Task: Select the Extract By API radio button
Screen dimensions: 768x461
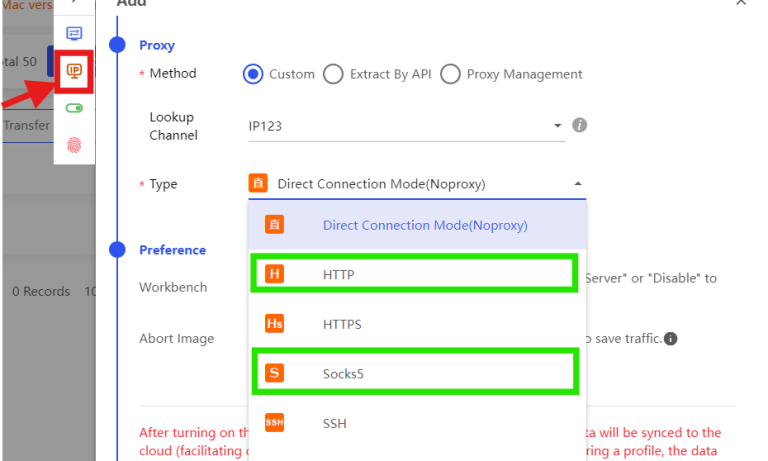Action: [332, 74]
